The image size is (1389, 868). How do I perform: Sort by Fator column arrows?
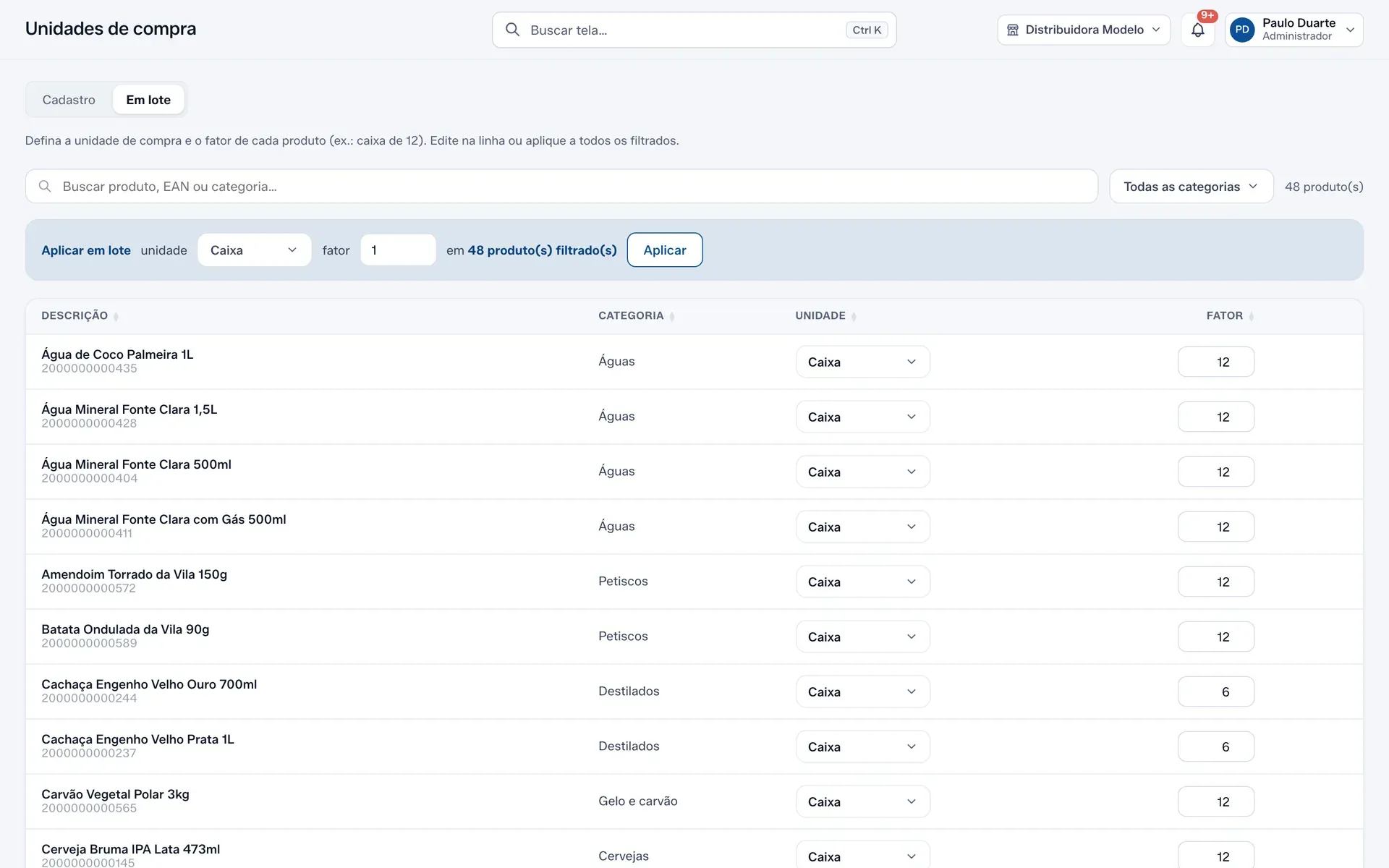(x=1251, y=316)
